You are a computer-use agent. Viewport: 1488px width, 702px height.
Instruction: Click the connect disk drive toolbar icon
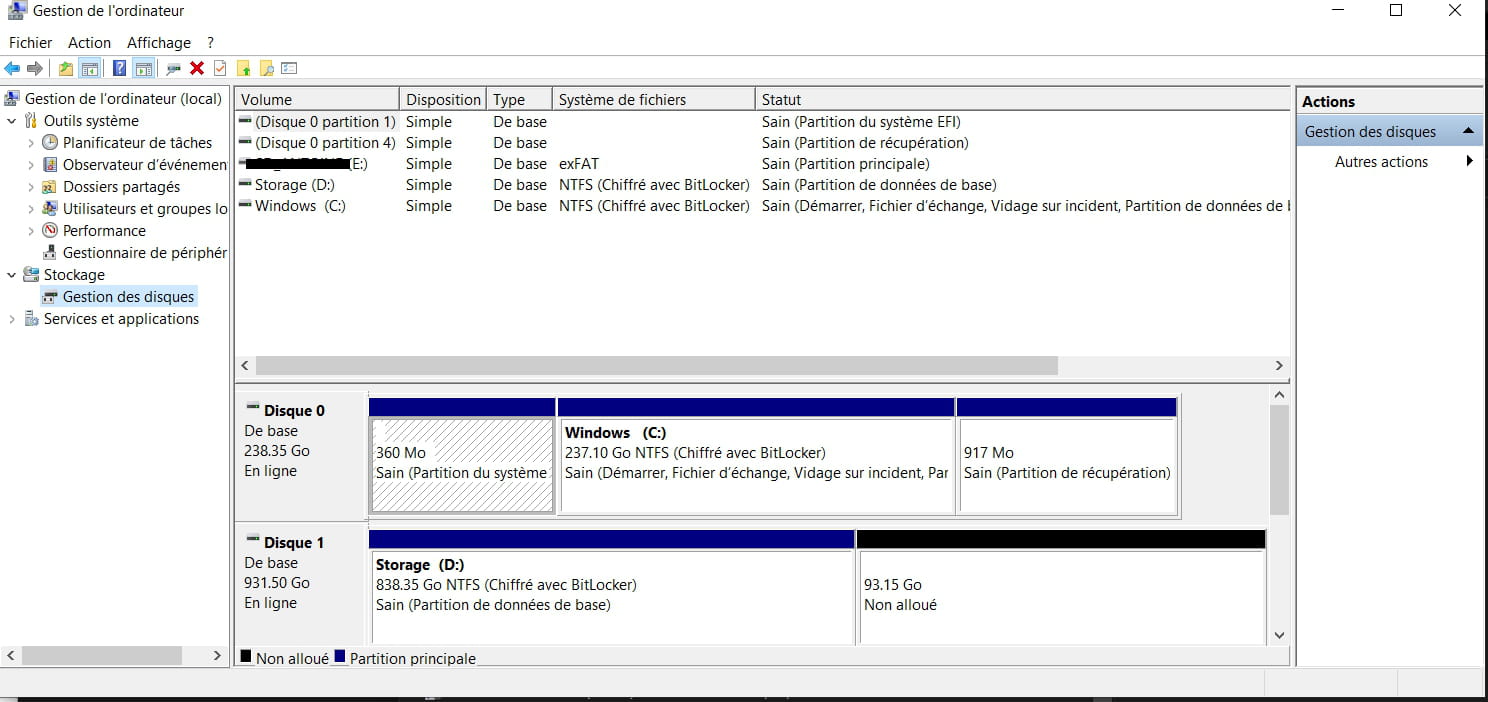pyautogui.click(x=173, y=69)
